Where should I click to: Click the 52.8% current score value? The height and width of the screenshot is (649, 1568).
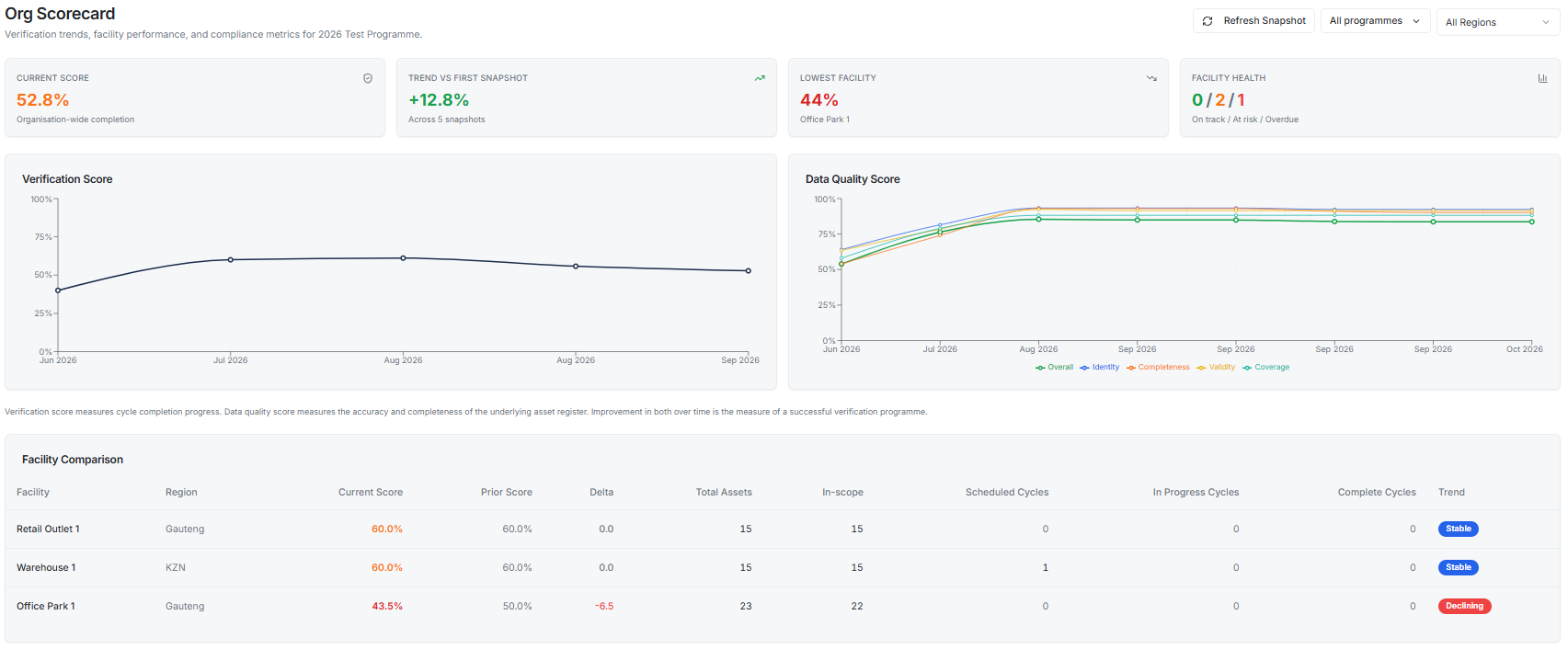click(x=43, y=100)
